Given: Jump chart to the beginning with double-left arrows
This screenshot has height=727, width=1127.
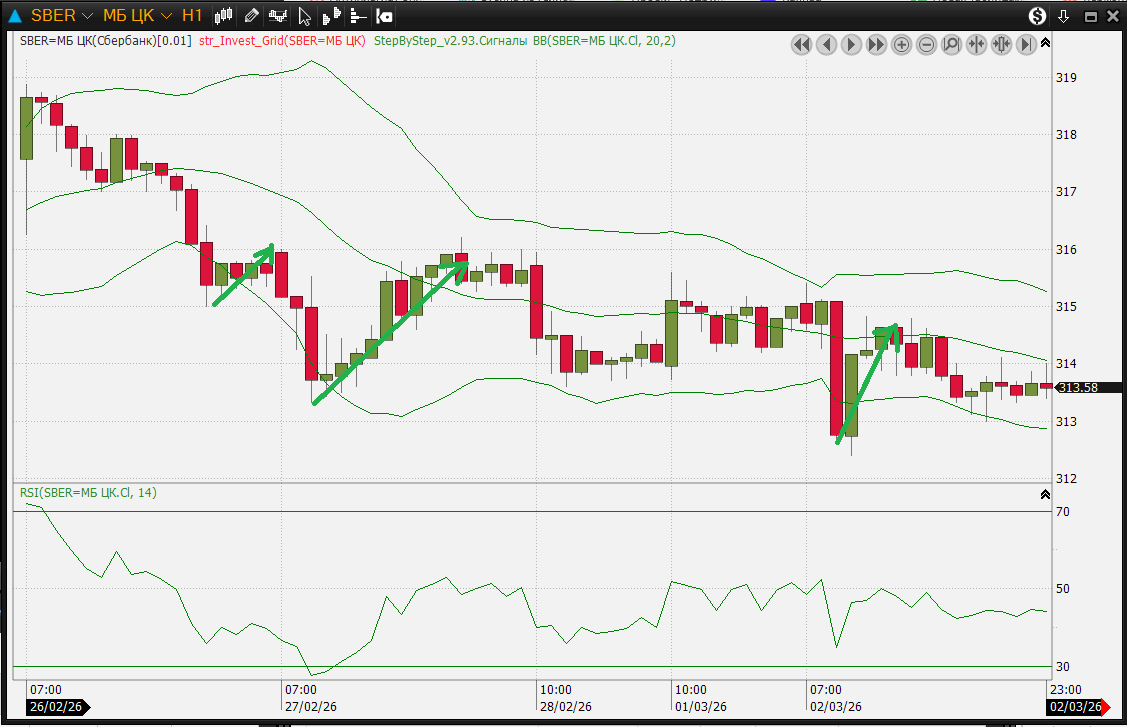Looking at the screenshot, I should [x=801, y=45].
